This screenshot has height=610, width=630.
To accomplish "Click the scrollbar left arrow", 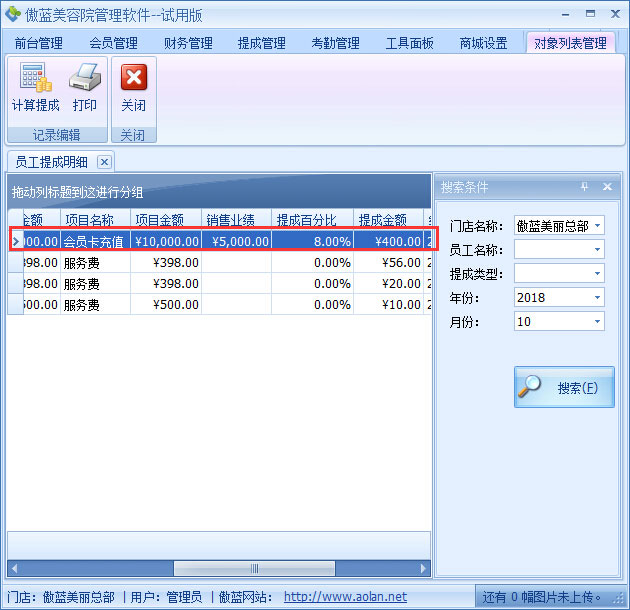I will [x=14, y=568].
